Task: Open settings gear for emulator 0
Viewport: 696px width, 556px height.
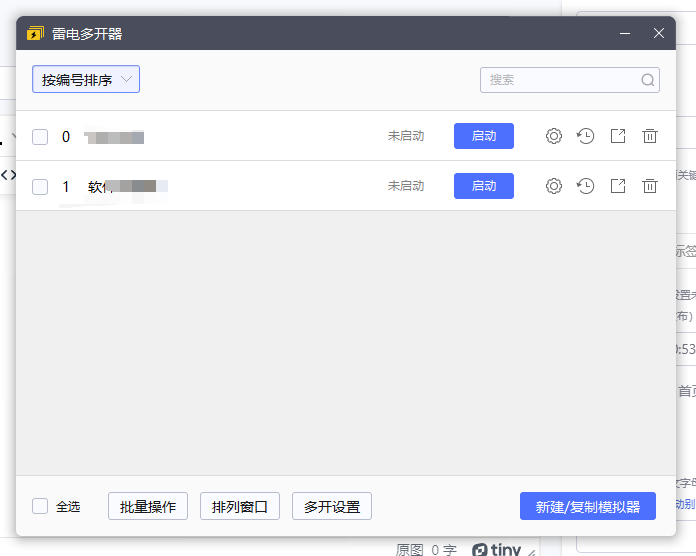Action: 554,136
